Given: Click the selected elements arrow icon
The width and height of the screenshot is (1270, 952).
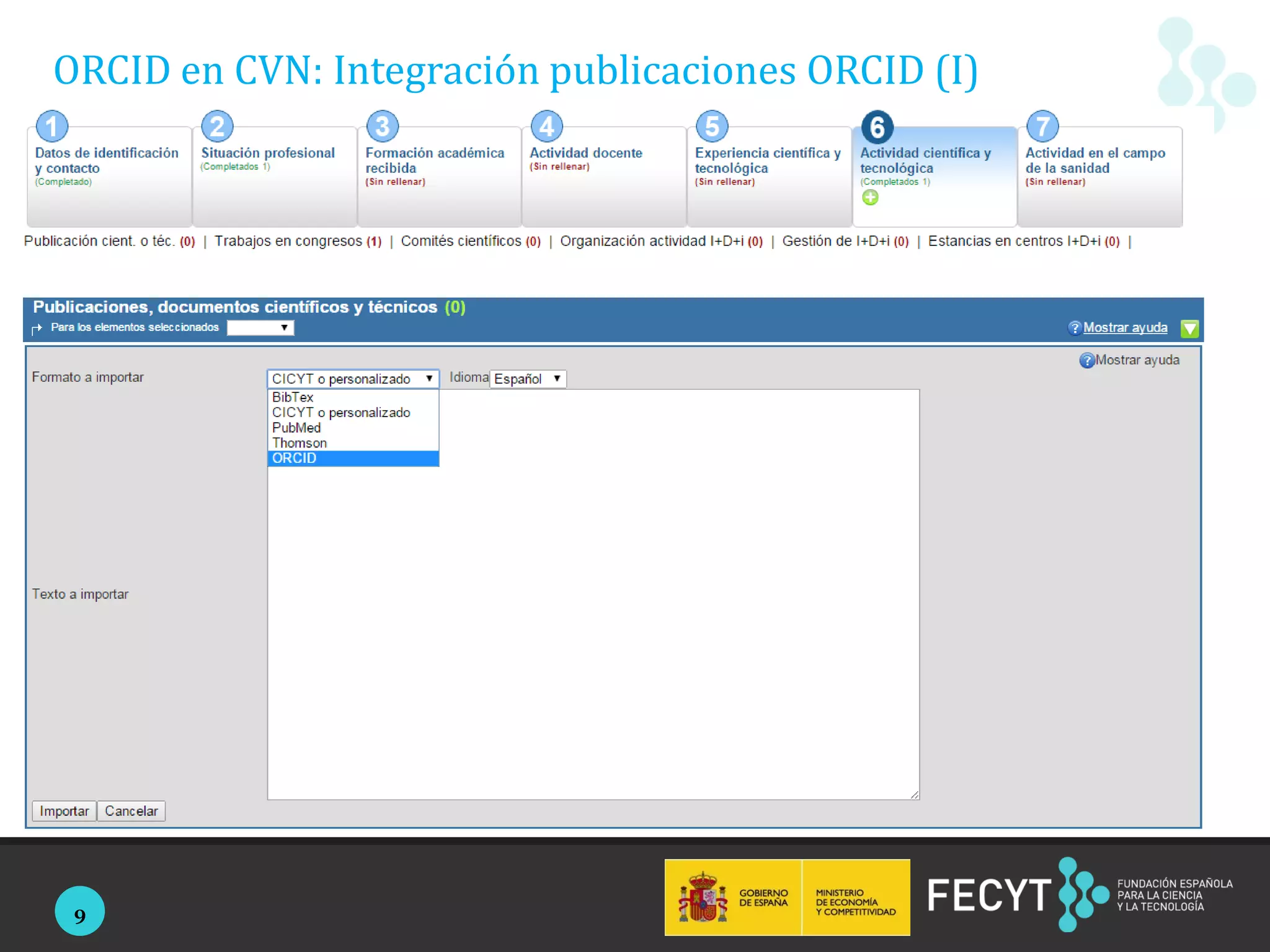Looking at the screenshot, I should tap(37, 328).
